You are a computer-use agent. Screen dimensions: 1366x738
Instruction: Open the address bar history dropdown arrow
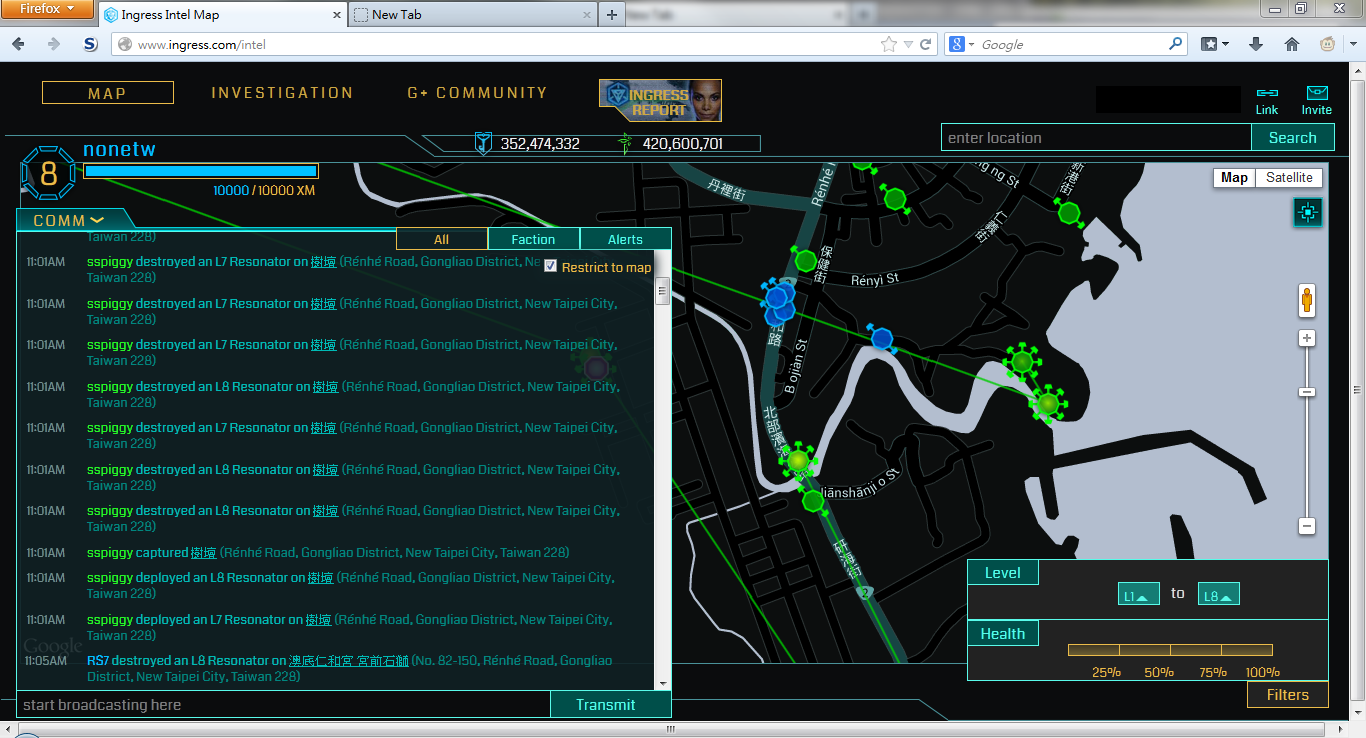908,44
